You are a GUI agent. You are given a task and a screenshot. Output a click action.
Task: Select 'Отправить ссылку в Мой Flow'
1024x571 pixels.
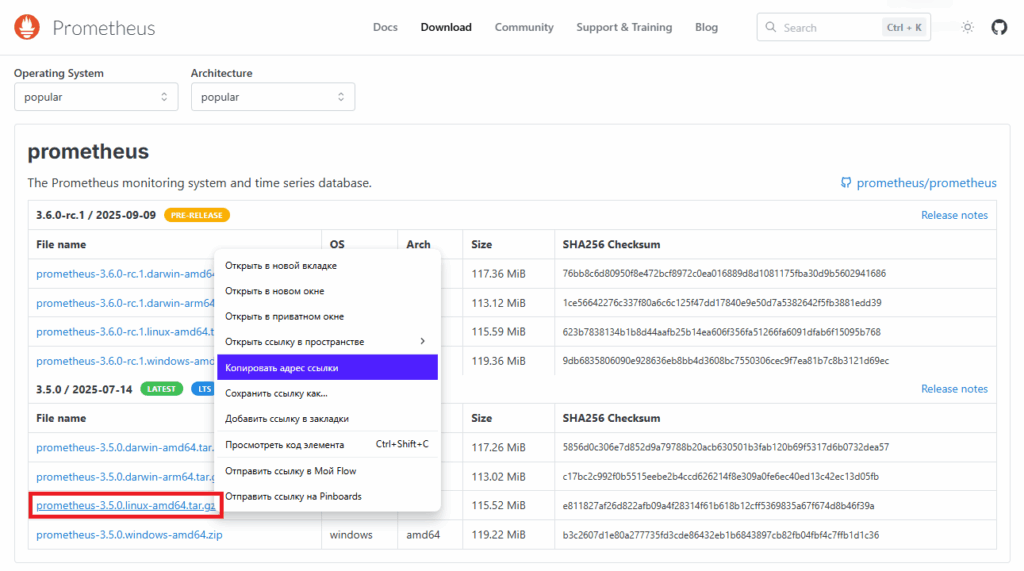tap(327, 470)
